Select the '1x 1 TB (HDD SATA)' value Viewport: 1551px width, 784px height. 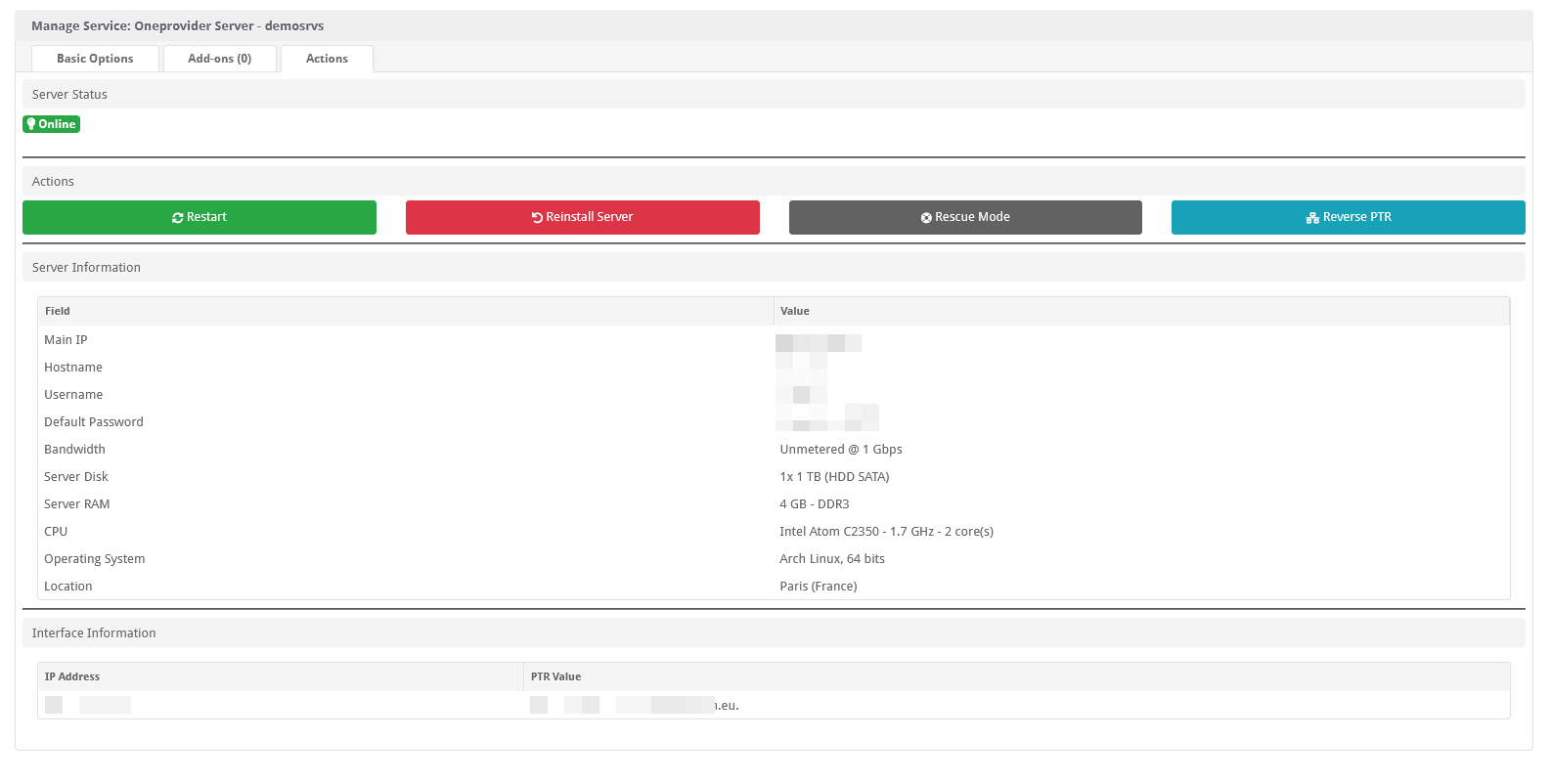834,477
